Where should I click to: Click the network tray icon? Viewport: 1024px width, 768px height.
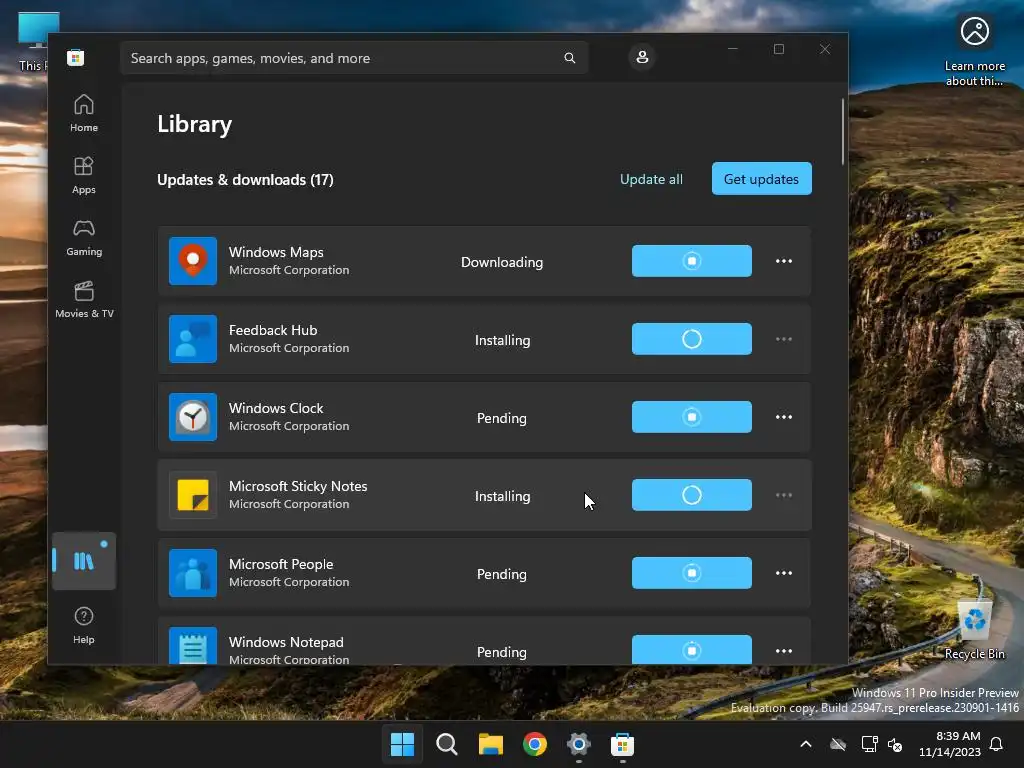point(869,744)
